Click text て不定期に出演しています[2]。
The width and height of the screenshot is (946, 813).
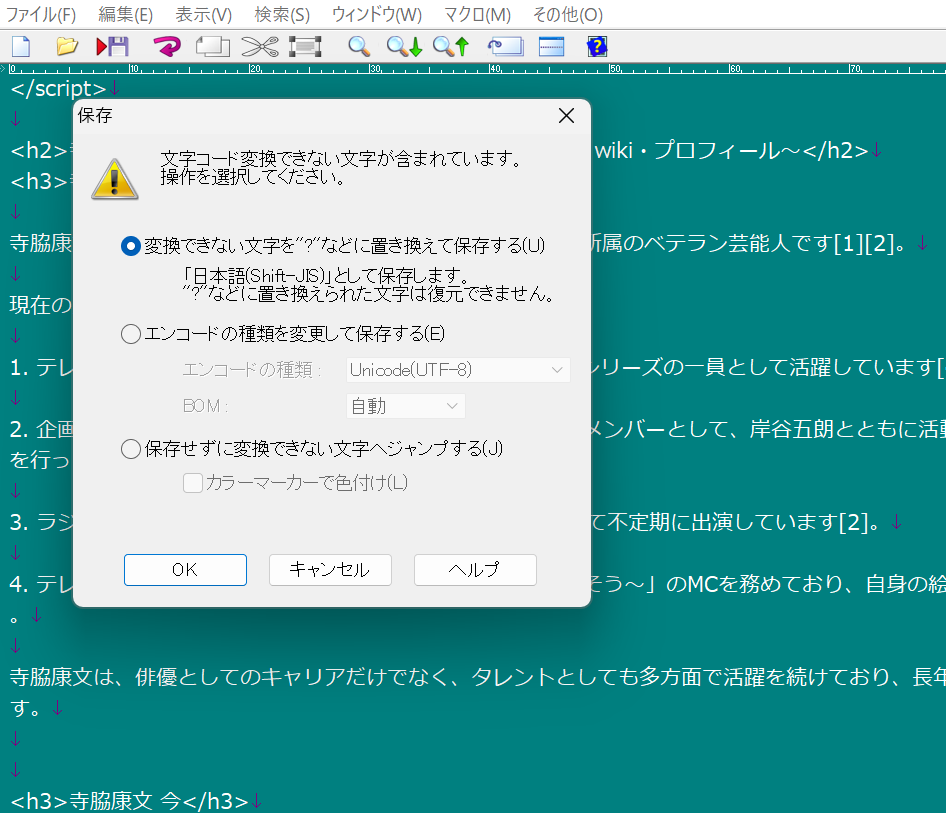click(x=736, y=522)
